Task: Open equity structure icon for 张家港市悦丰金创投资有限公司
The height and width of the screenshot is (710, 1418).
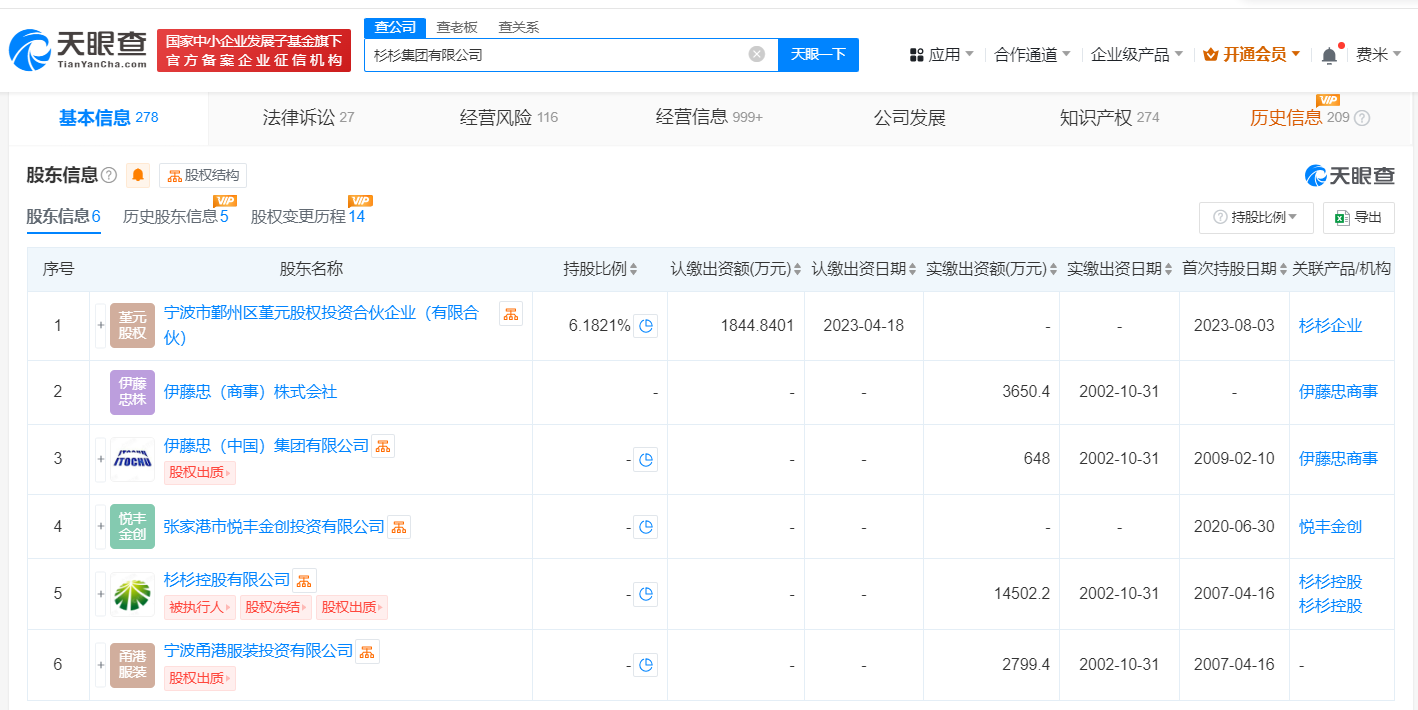Action: click(x=399, y=527)
